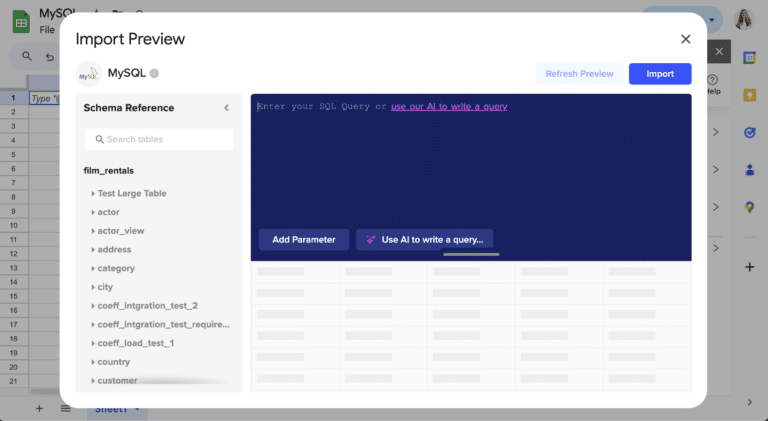Open the info icon next to MySQL

click(154, 73)
